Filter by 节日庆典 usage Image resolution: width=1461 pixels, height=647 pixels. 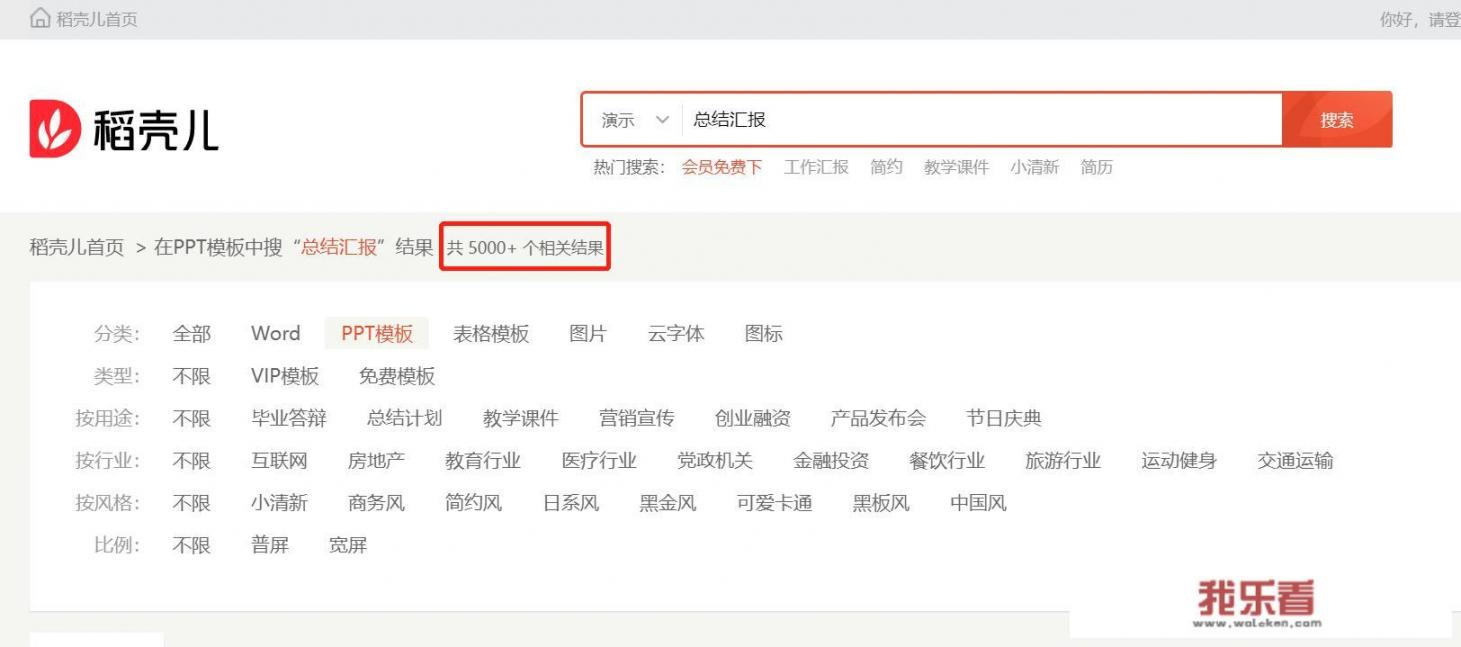point(1004,418)
